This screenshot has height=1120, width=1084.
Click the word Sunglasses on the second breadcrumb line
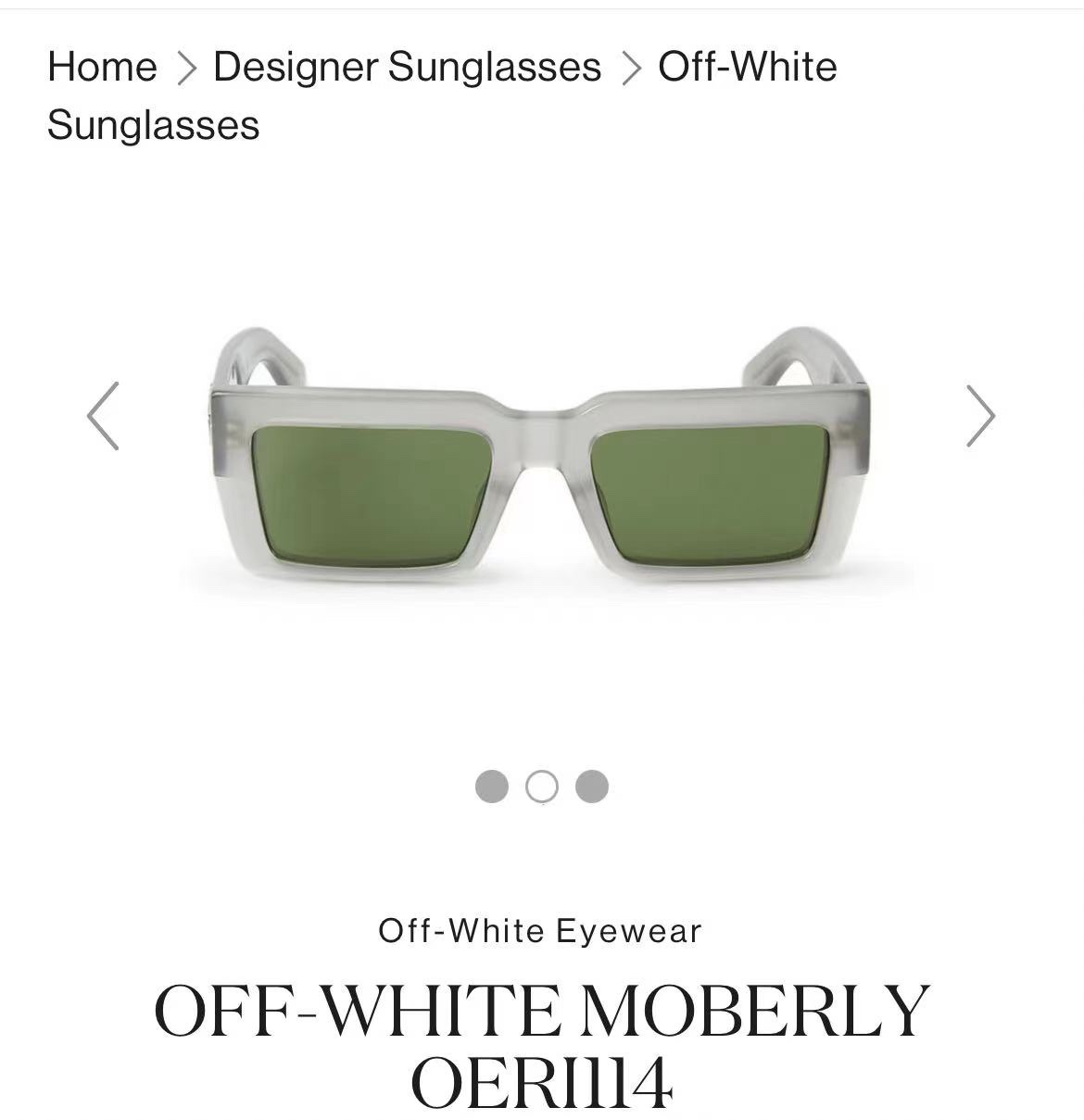pyautogui.click(x=154, y=125)
